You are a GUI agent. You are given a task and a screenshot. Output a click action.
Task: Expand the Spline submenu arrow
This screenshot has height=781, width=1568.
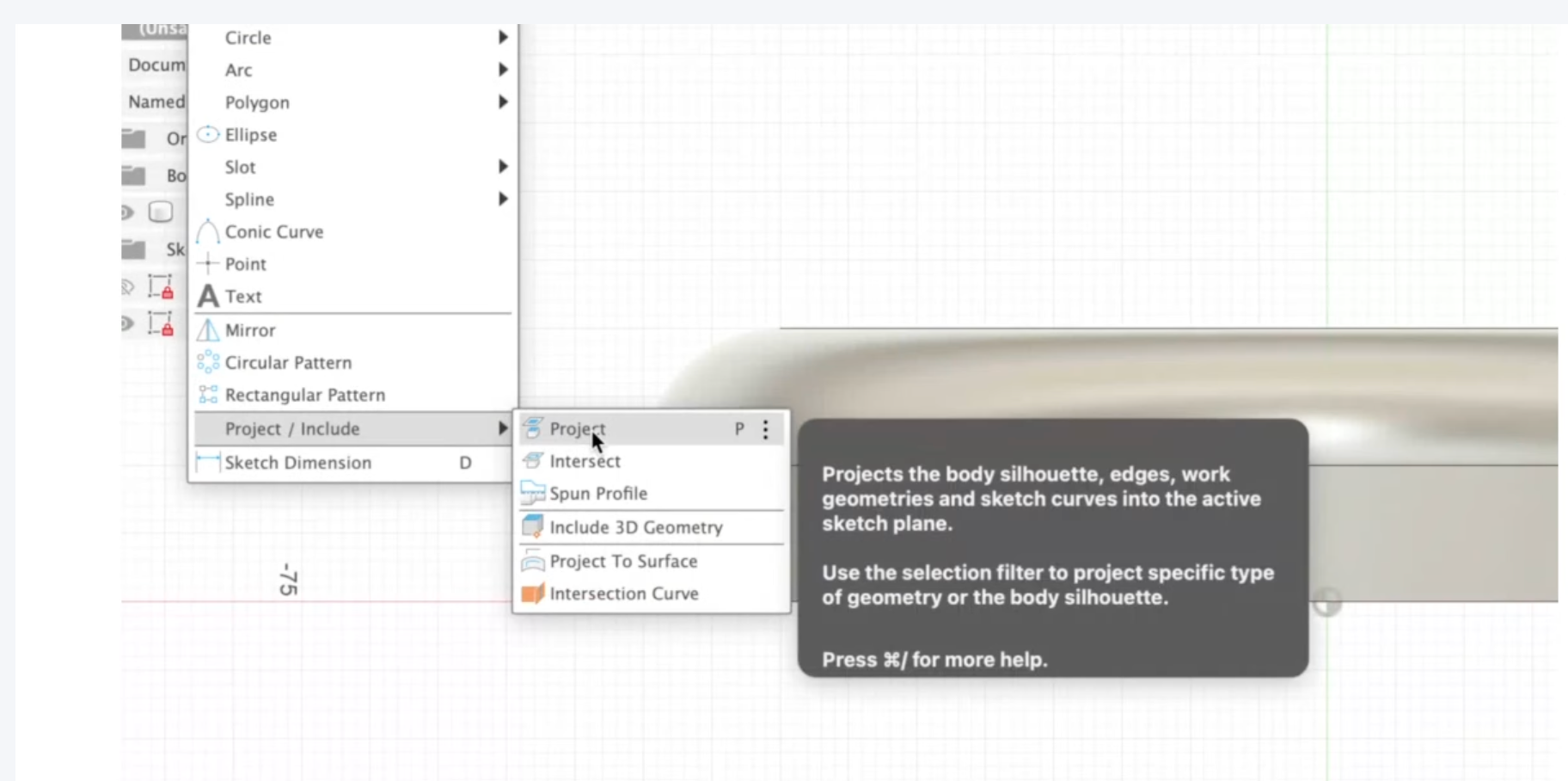pos(503,200)
